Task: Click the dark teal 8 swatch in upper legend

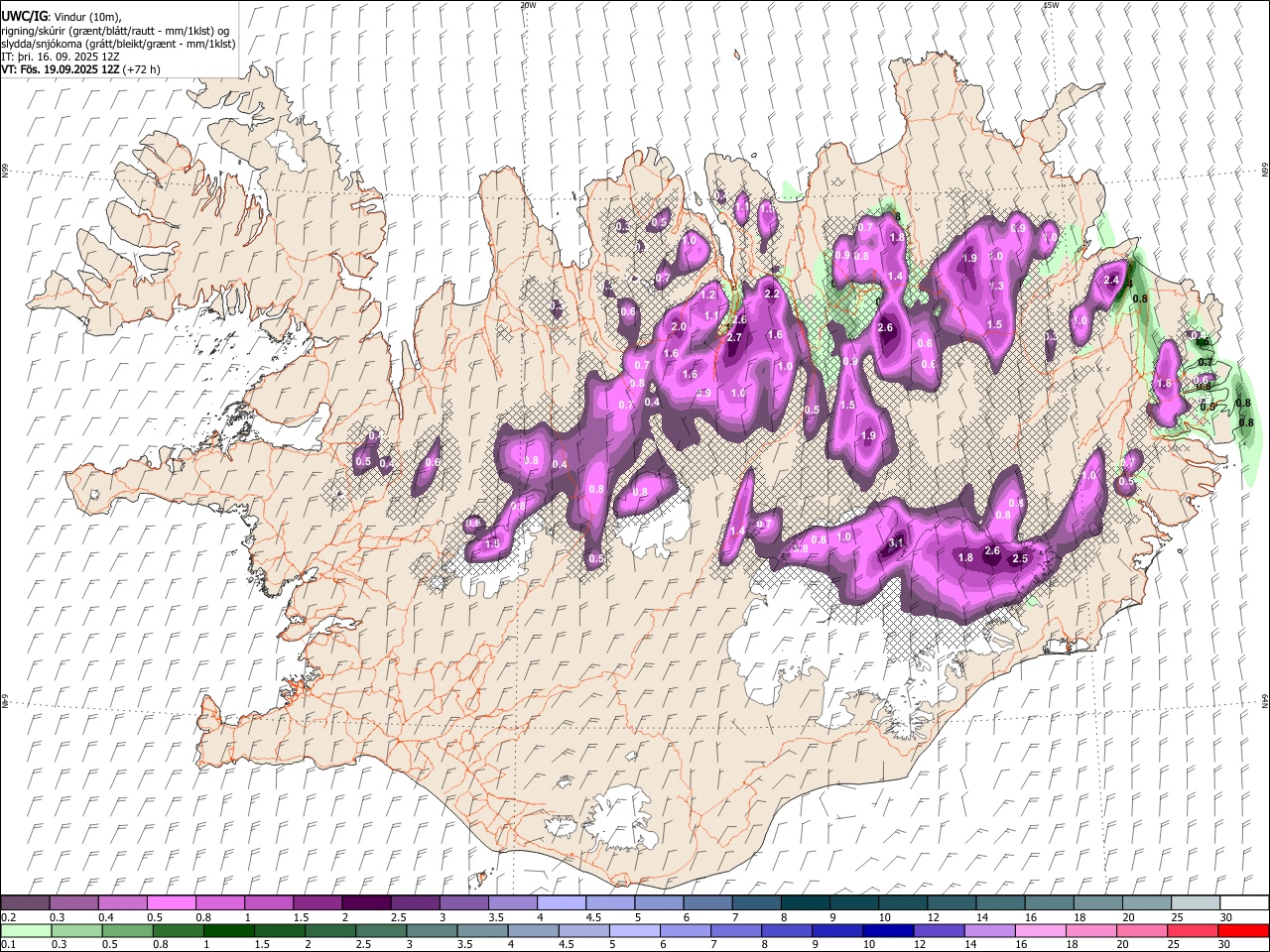Action: 805,902
